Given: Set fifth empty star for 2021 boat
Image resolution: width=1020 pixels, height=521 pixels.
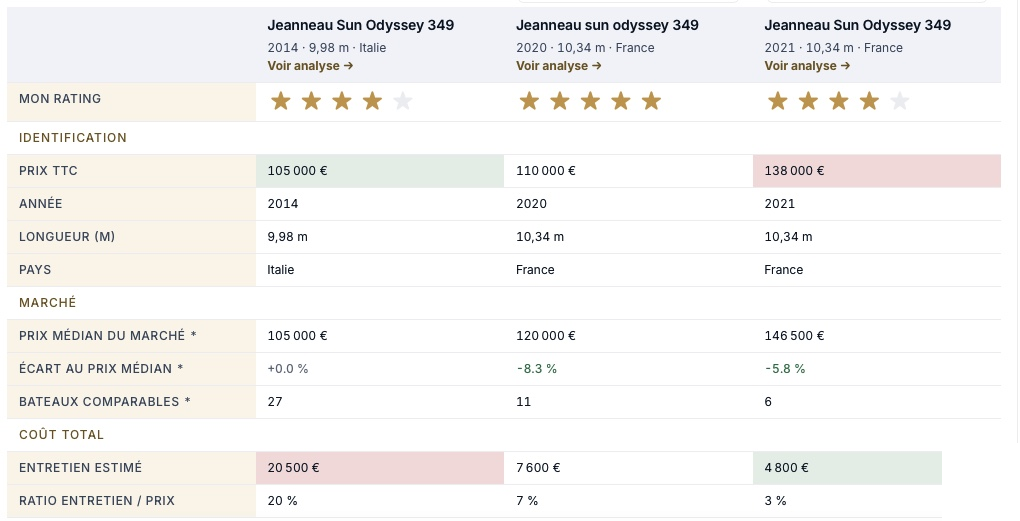Looking at the screenshot, I should (x=900, y=101).
